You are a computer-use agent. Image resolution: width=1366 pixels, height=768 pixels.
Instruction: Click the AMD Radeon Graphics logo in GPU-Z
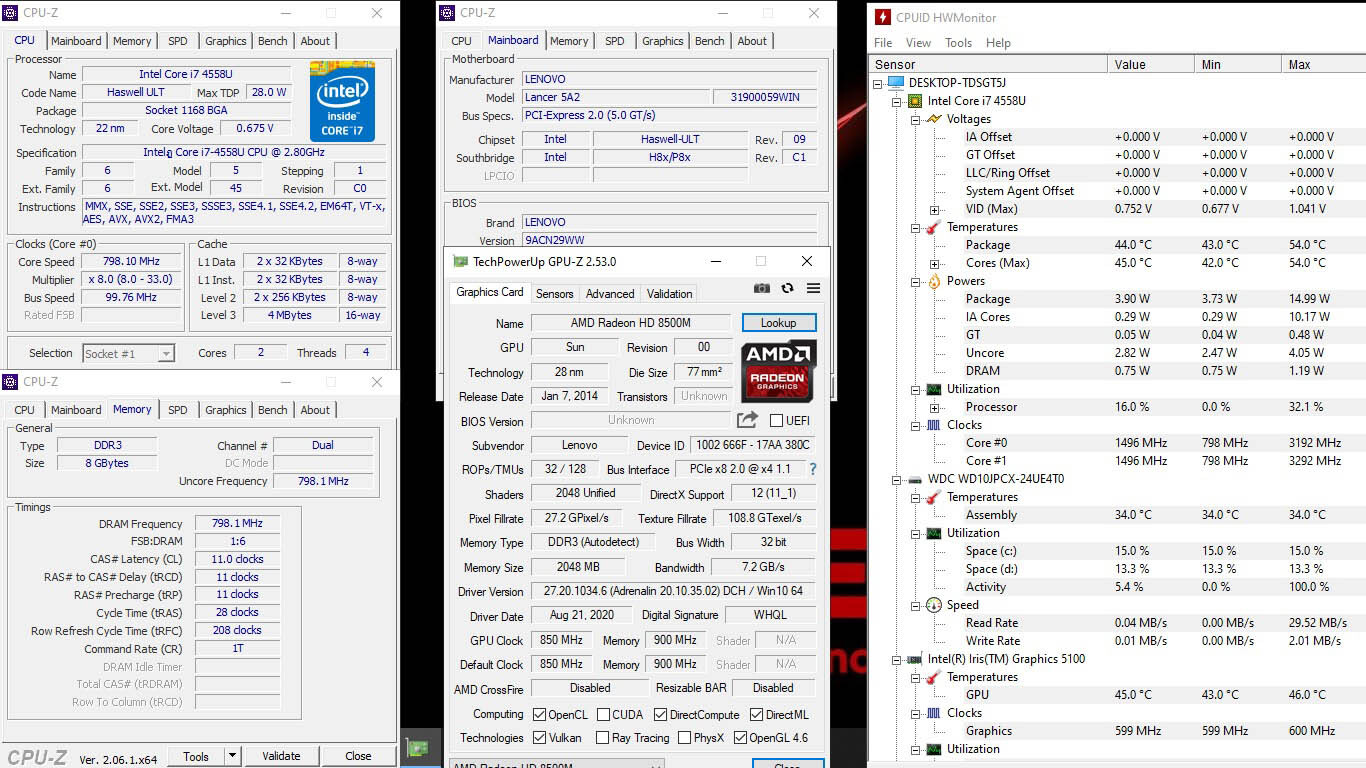tap(779, 370)
